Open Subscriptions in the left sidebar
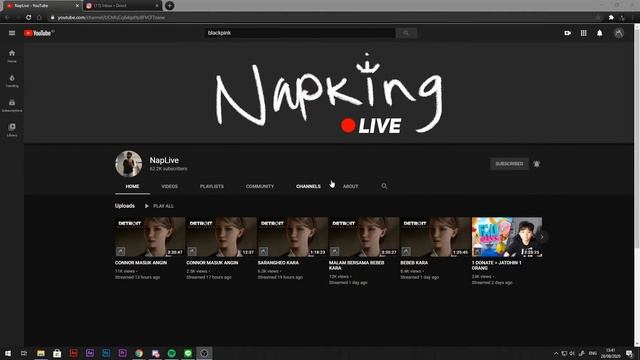Viewport: 640px width, 360px height. coord(12,105)
